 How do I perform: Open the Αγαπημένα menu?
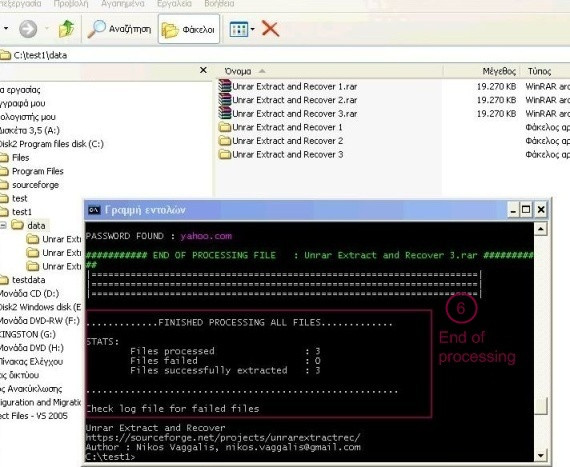pos(123,4)
